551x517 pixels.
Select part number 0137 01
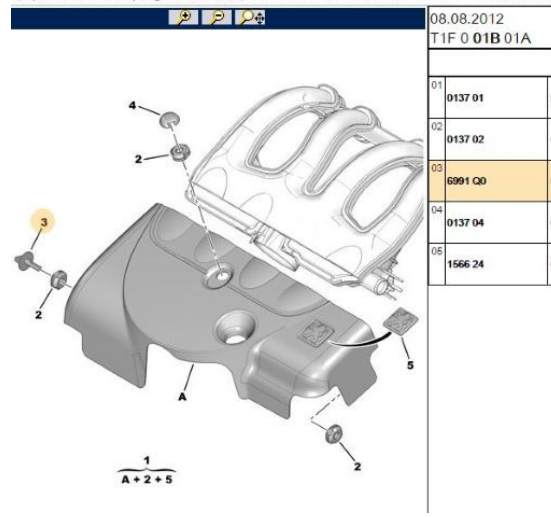tap(465, 98)
